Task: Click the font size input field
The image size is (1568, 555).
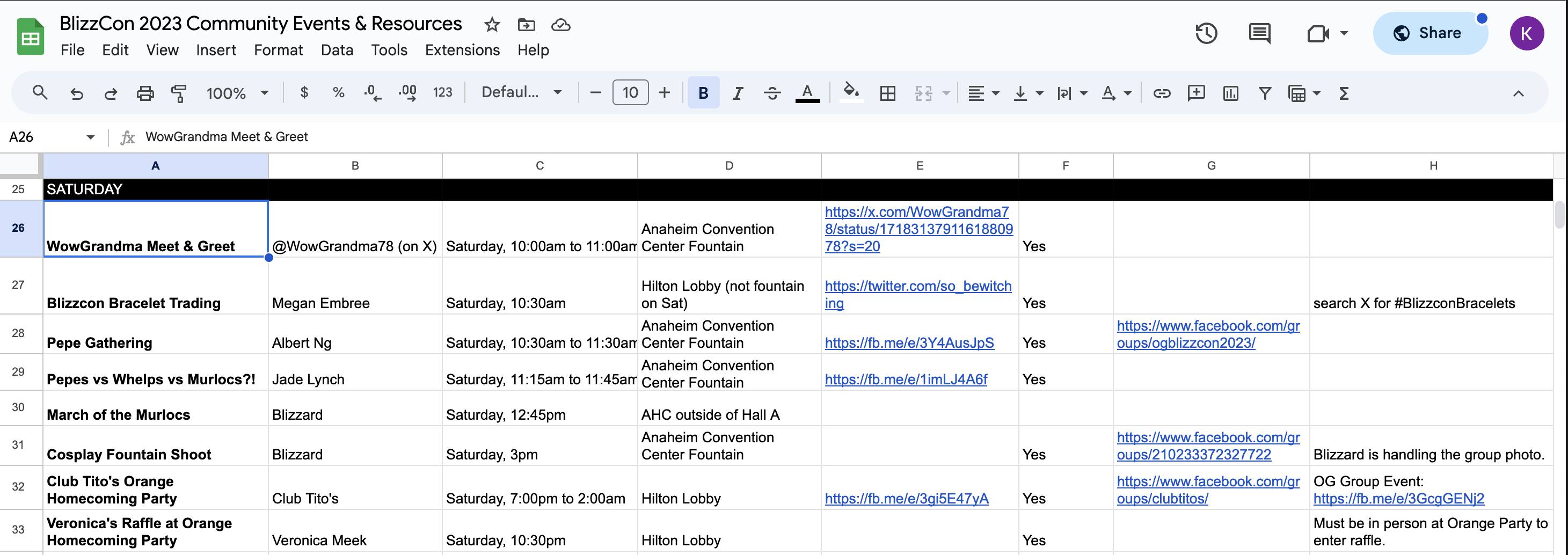Action: click(x=630, y=92)
